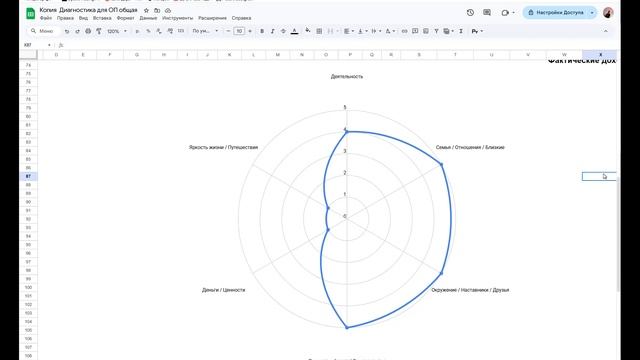
Task: Open the 123 number format menu
Action: pos(180,31)
